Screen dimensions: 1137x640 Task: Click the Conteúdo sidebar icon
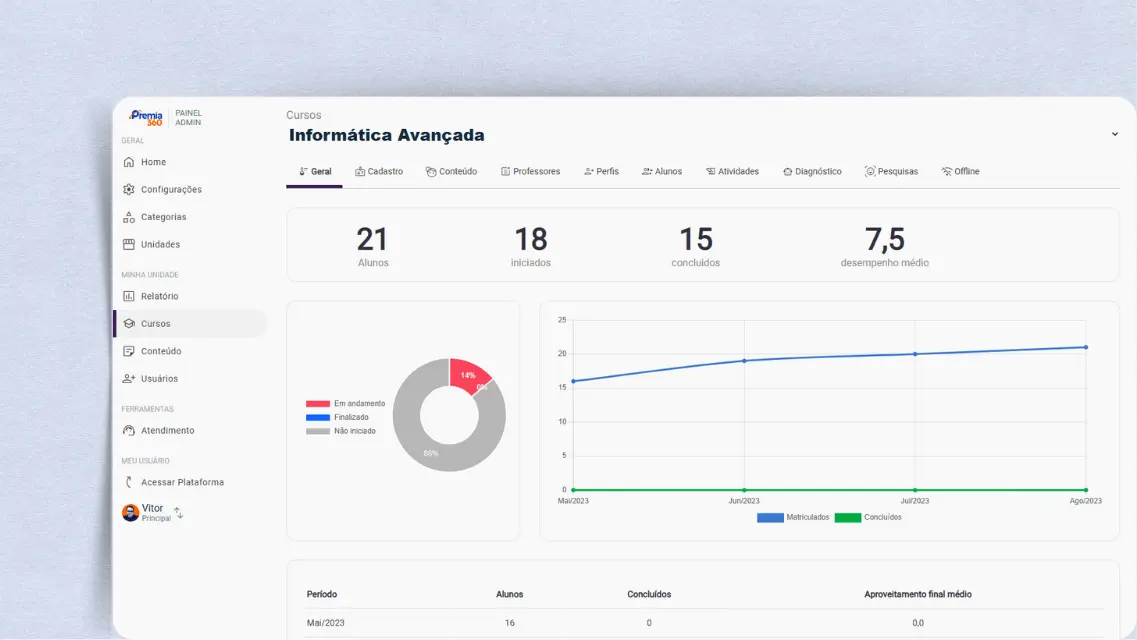click(129, 351)
